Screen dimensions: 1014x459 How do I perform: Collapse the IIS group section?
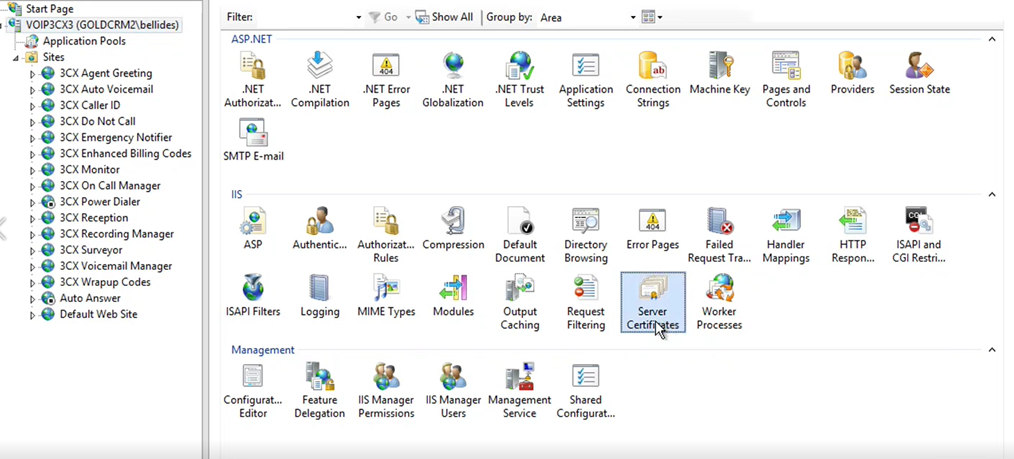(x=992, y=194)
